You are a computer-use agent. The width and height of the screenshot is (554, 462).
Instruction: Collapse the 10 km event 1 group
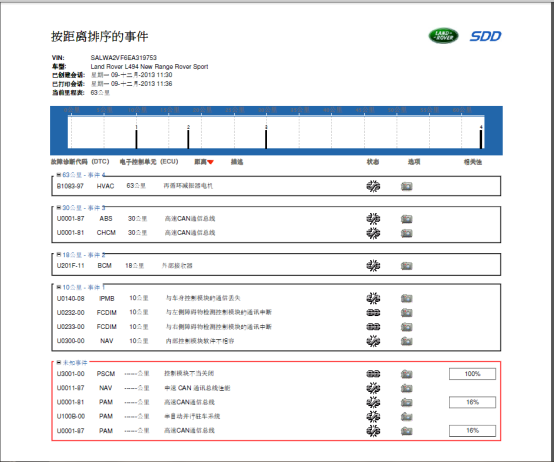click(x=59, y=287)
